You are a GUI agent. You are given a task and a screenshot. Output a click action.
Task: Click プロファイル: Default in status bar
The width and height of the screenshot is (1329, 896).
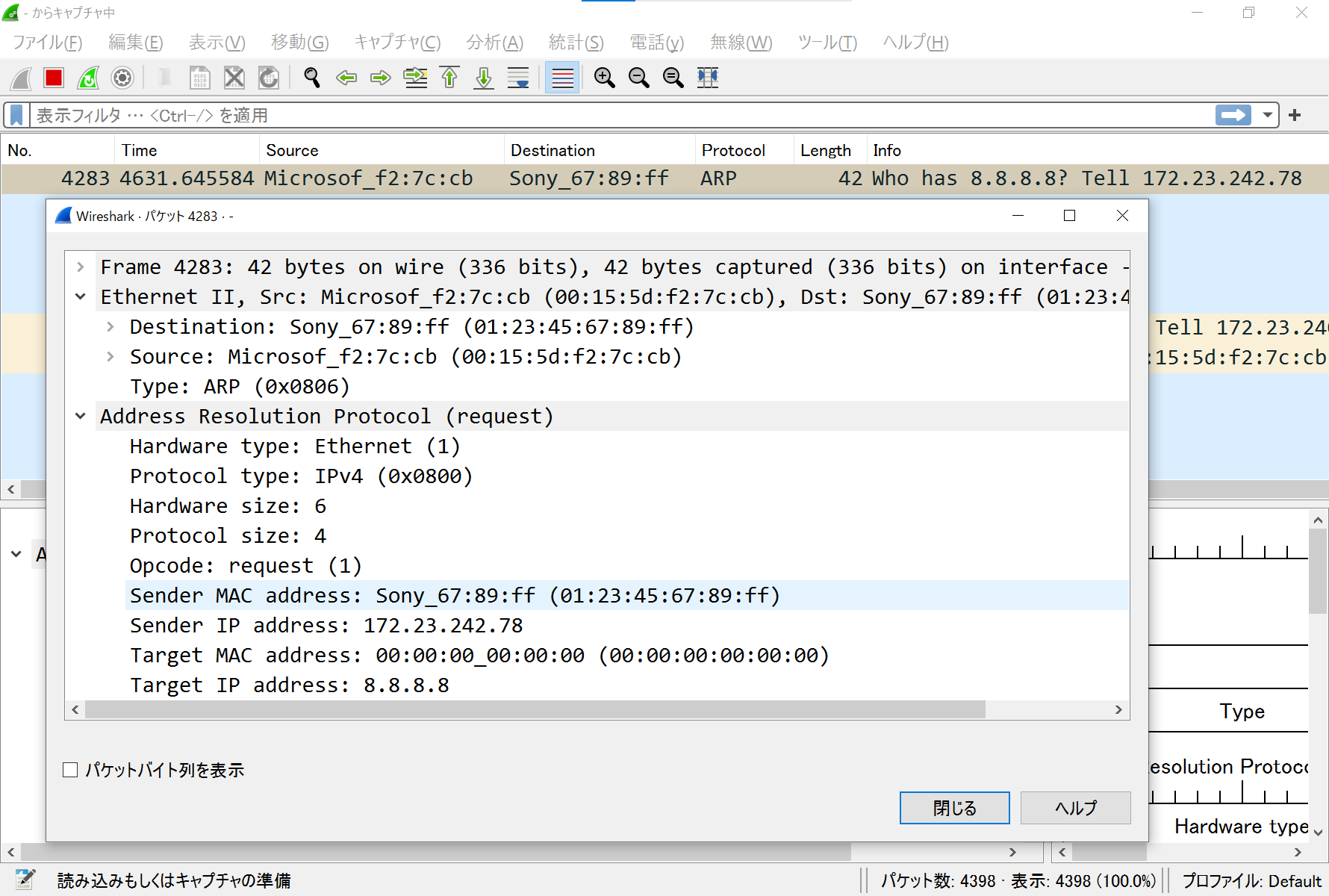[1251, 880]
